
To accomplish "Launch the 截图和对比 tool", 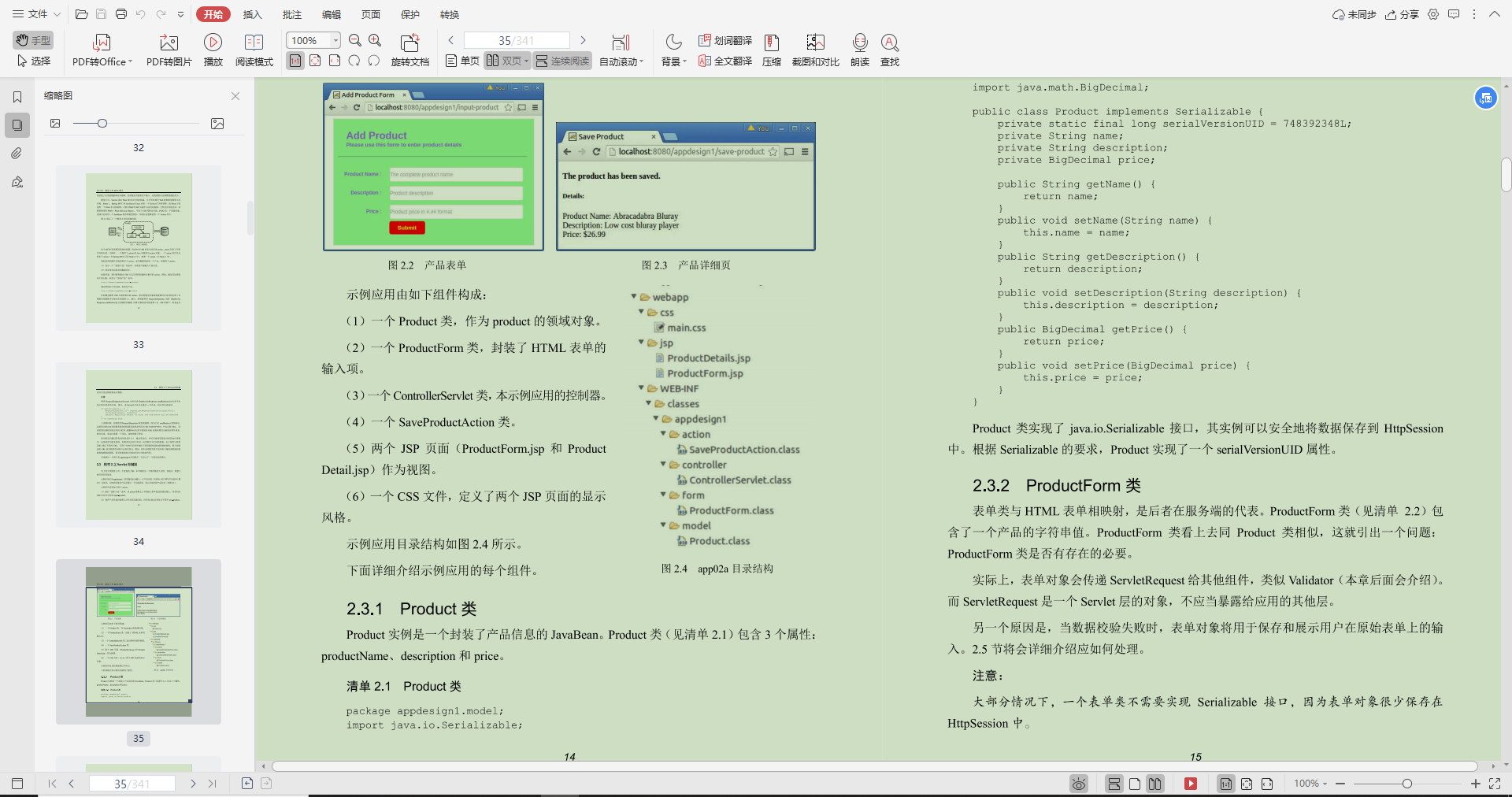I will click(x=815, y=50).
